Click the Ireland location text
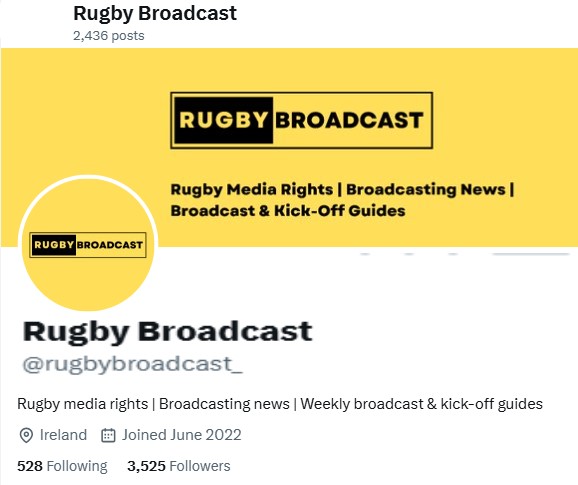The height and width of the screenshot is (485, 578). coord(63,435)
